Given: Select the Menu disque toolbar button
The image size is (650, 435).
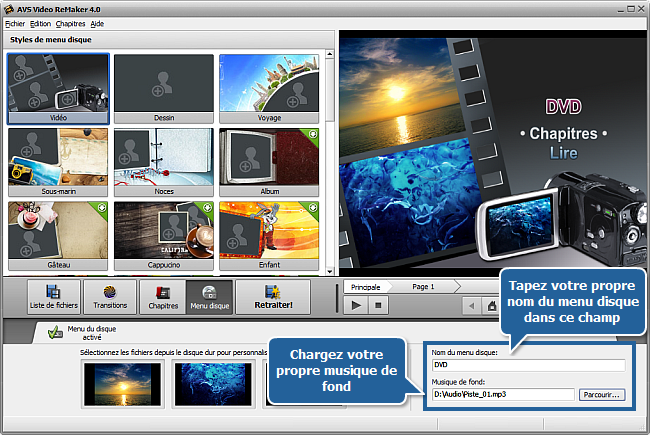Looking at the screenshot, I should point(209,297).
